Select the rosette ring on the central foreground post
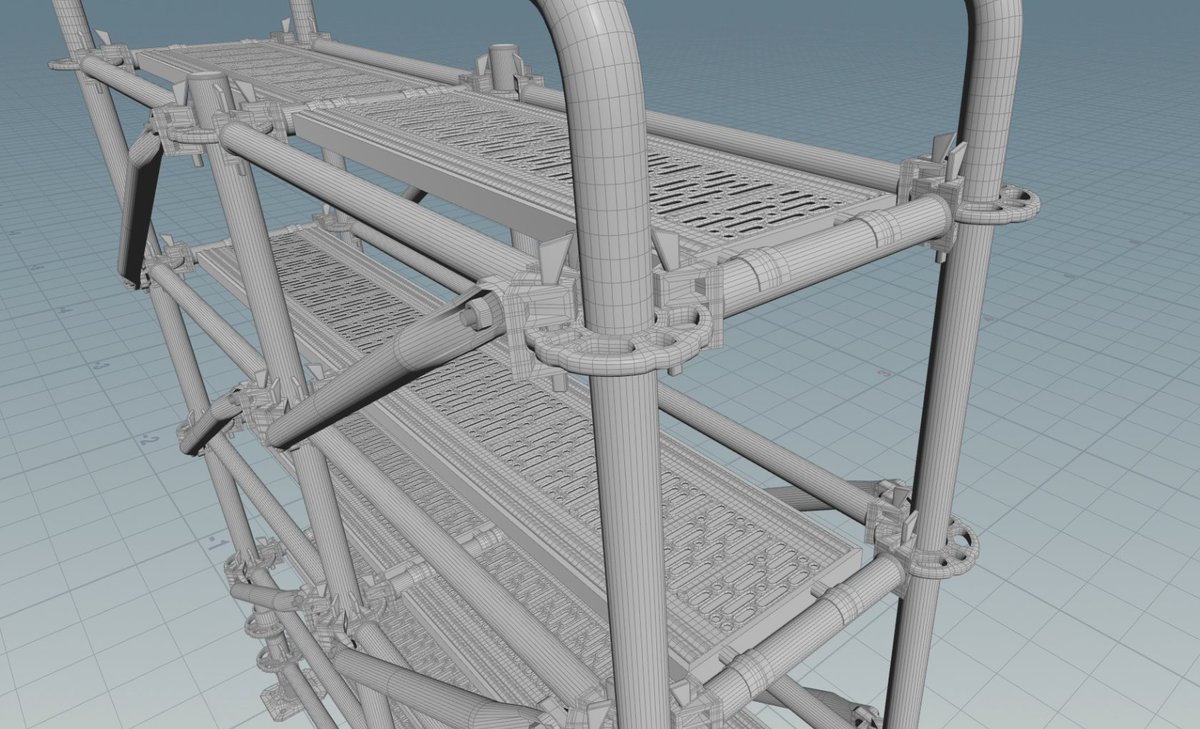The height and width of the screenshot is (729, 1200). [x=620, y=342]
